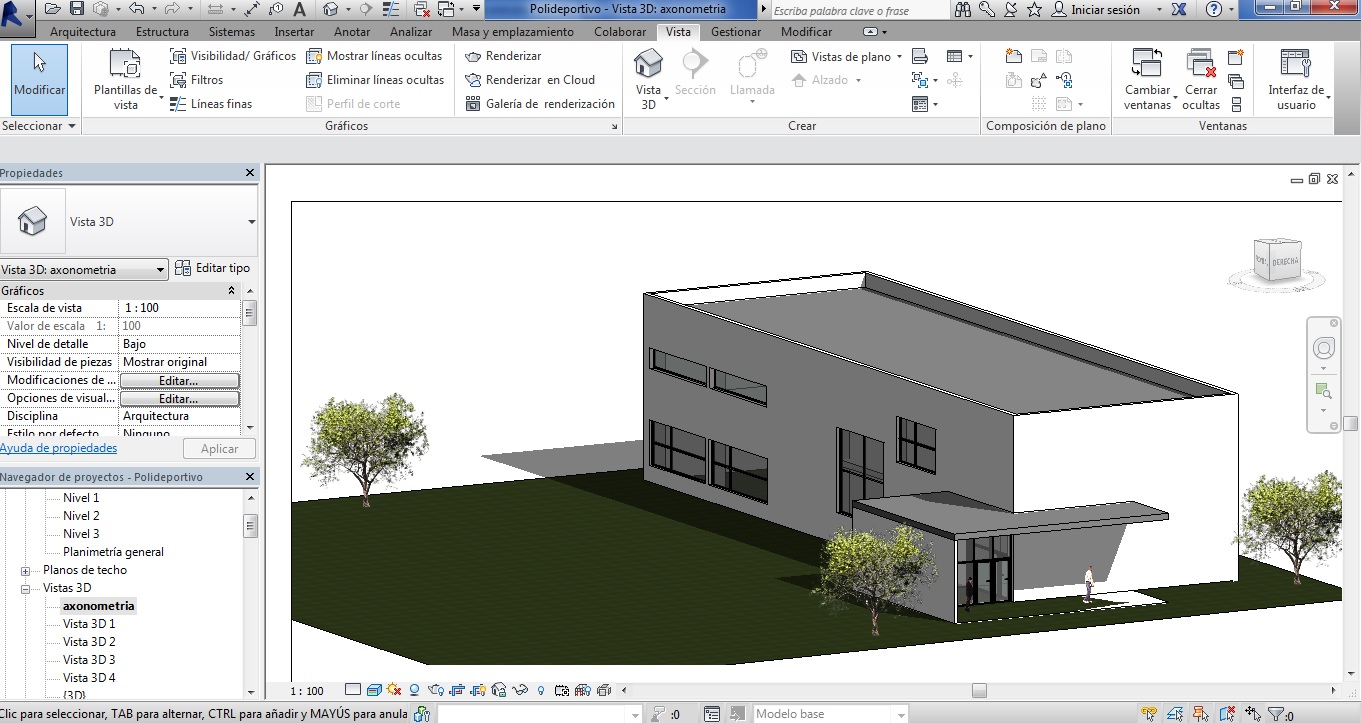Open Visibilidad/Gráficos settings

click(x=233, y=56)
